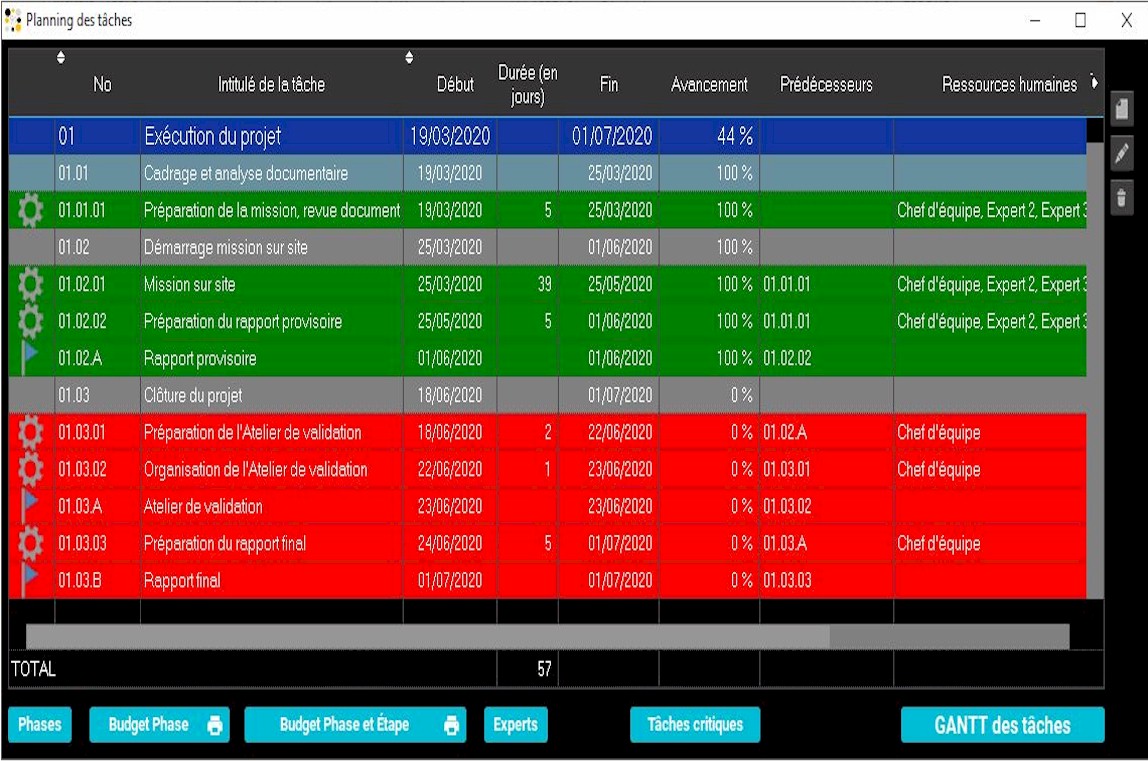
Task: Click gear icon of Mission sur site
Action: coord(31,284)
